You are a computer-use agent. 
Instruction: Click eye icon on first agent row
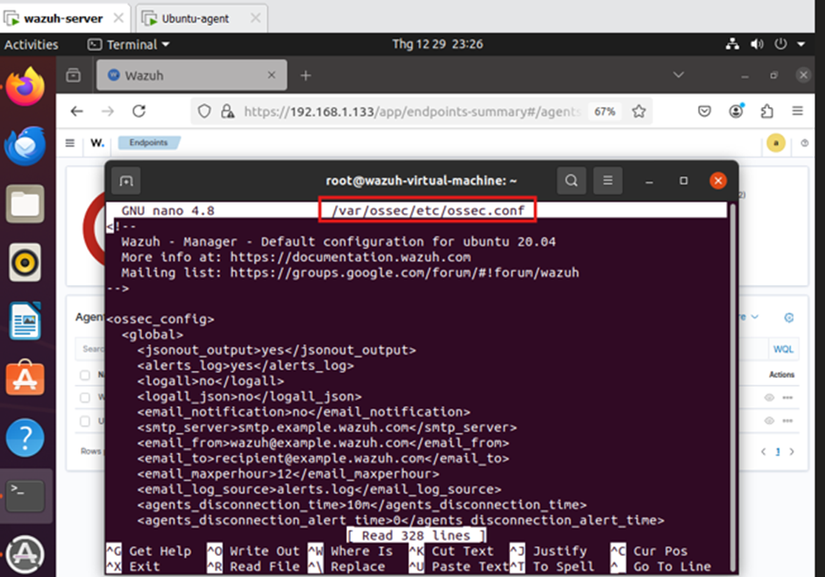769,398
